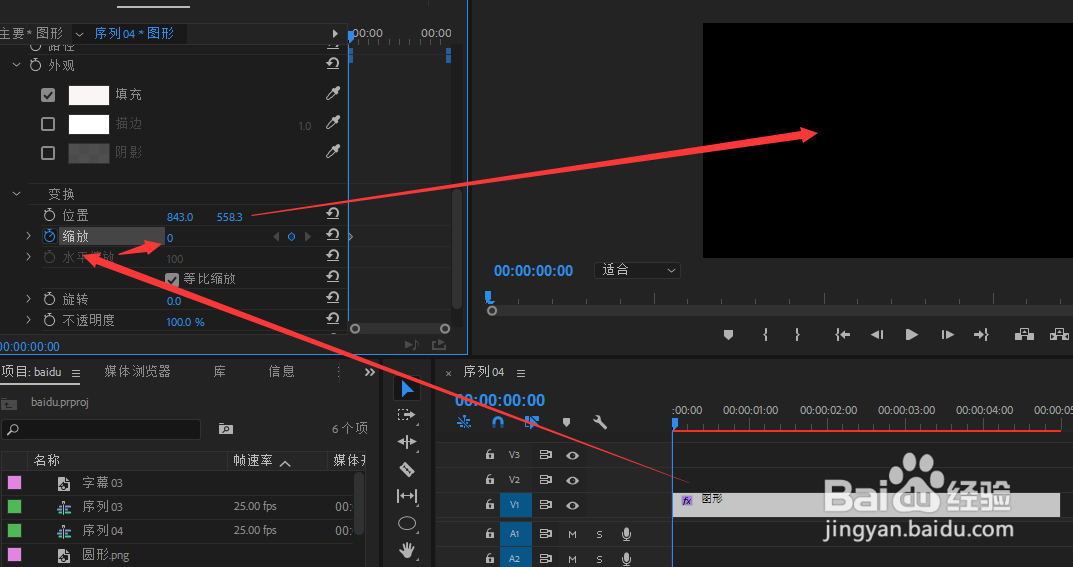
Task: Click the project search field
Action: 101,430
